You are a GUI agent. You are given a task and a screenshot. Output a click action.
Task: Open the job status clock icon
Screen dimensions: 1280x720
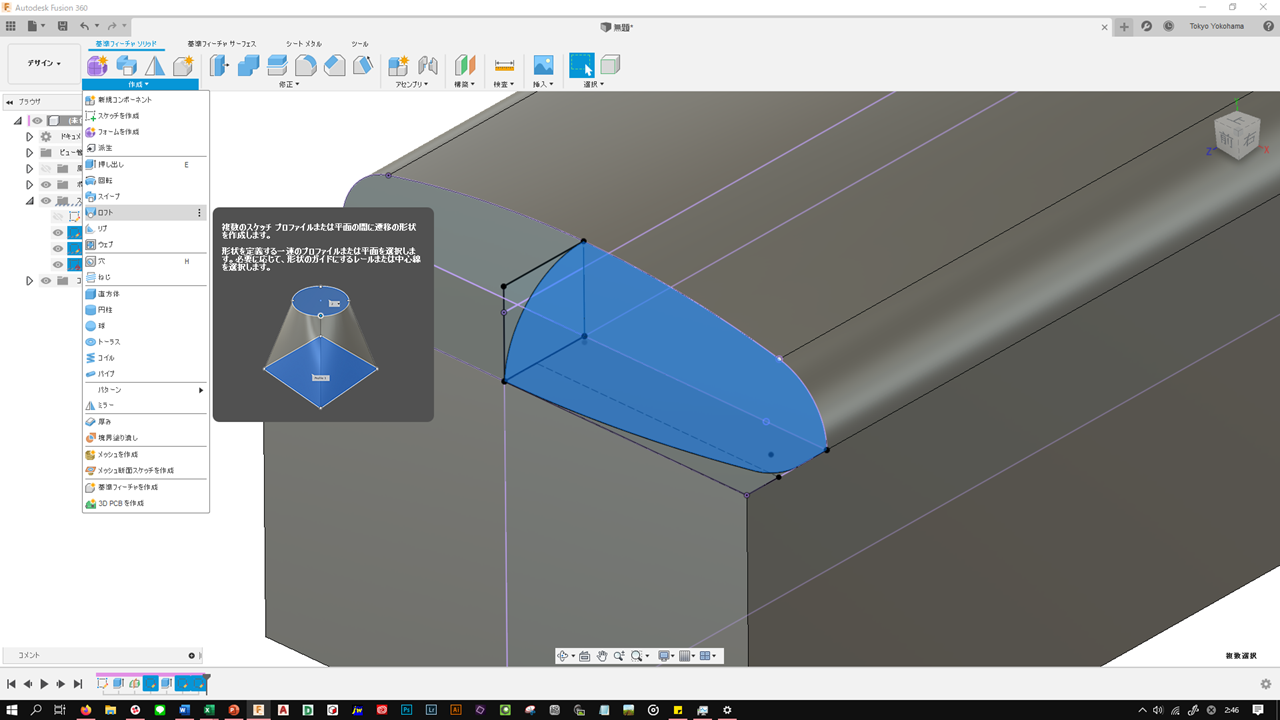[1169, 27]
